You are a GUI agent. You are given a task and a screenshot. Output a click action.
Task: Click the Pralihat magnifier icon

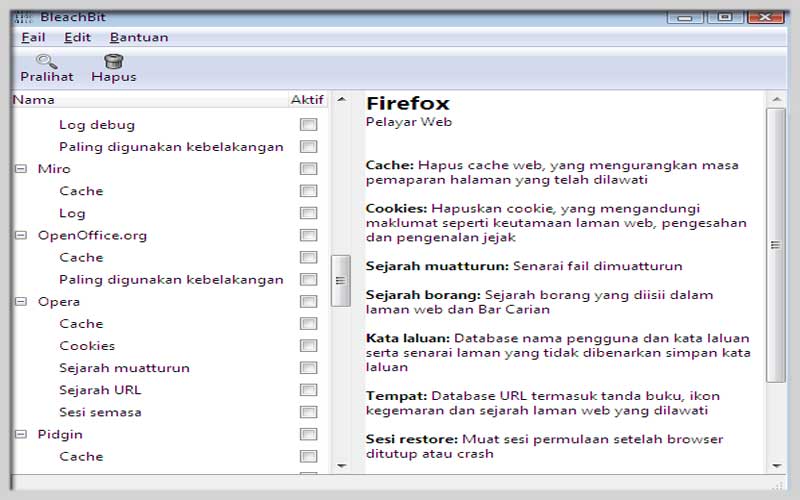[46, 61]
